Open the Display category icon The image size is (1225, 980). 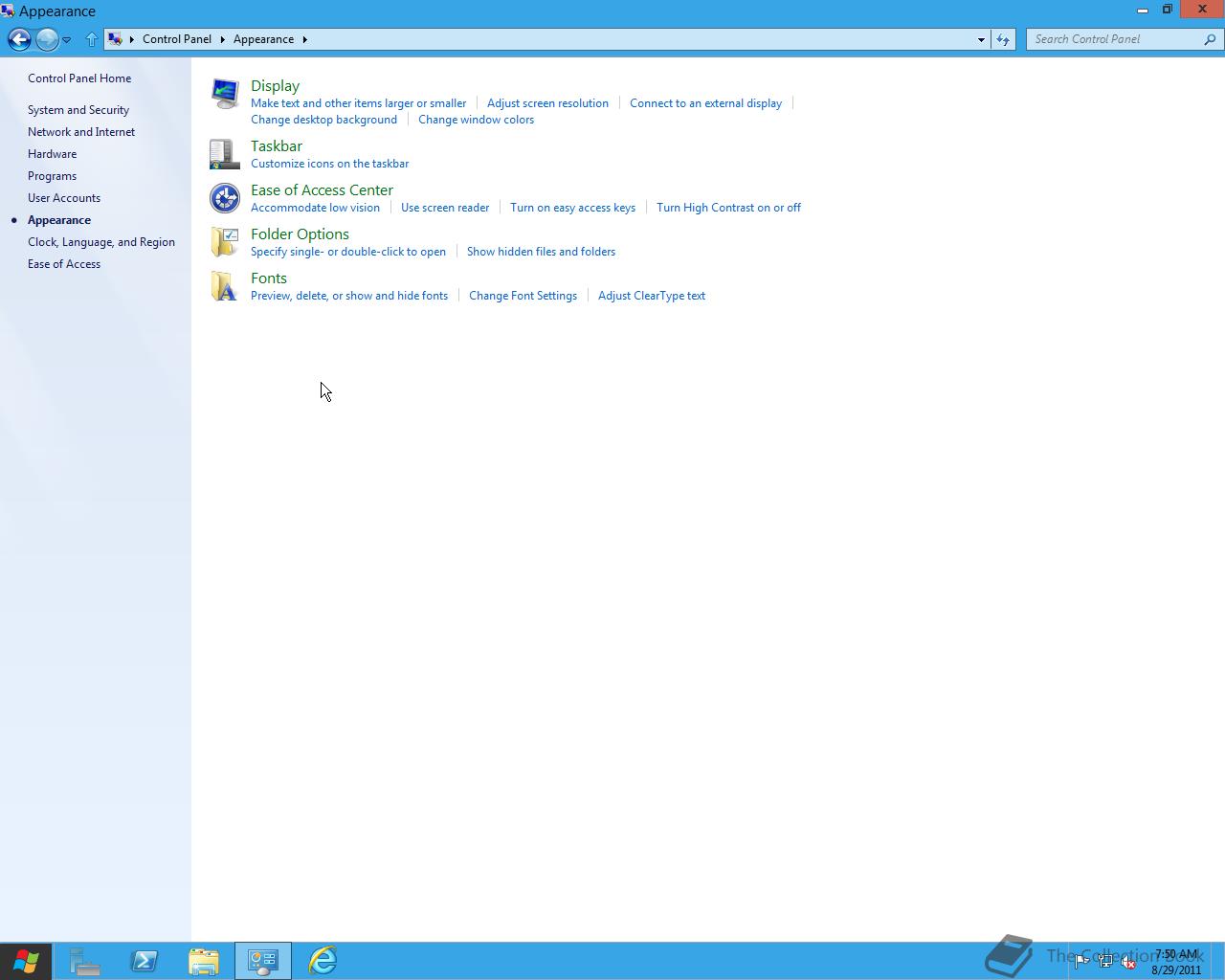click(225, 94)
